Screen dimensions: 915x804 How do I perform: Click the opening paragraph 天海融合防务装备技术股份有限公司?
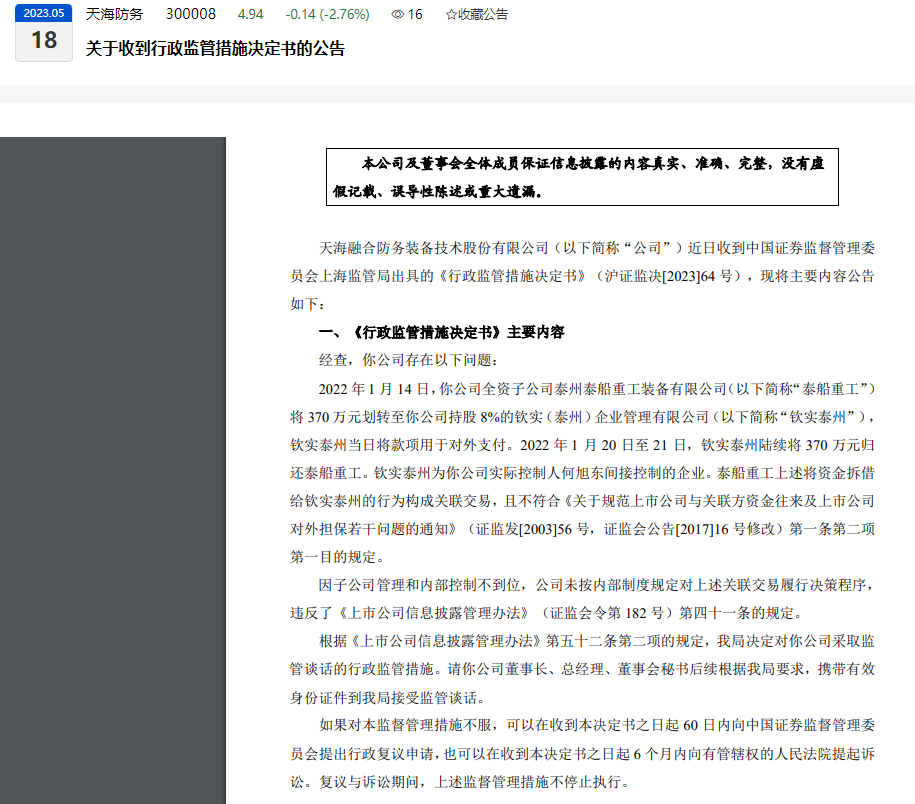click(x=582, y=276)
